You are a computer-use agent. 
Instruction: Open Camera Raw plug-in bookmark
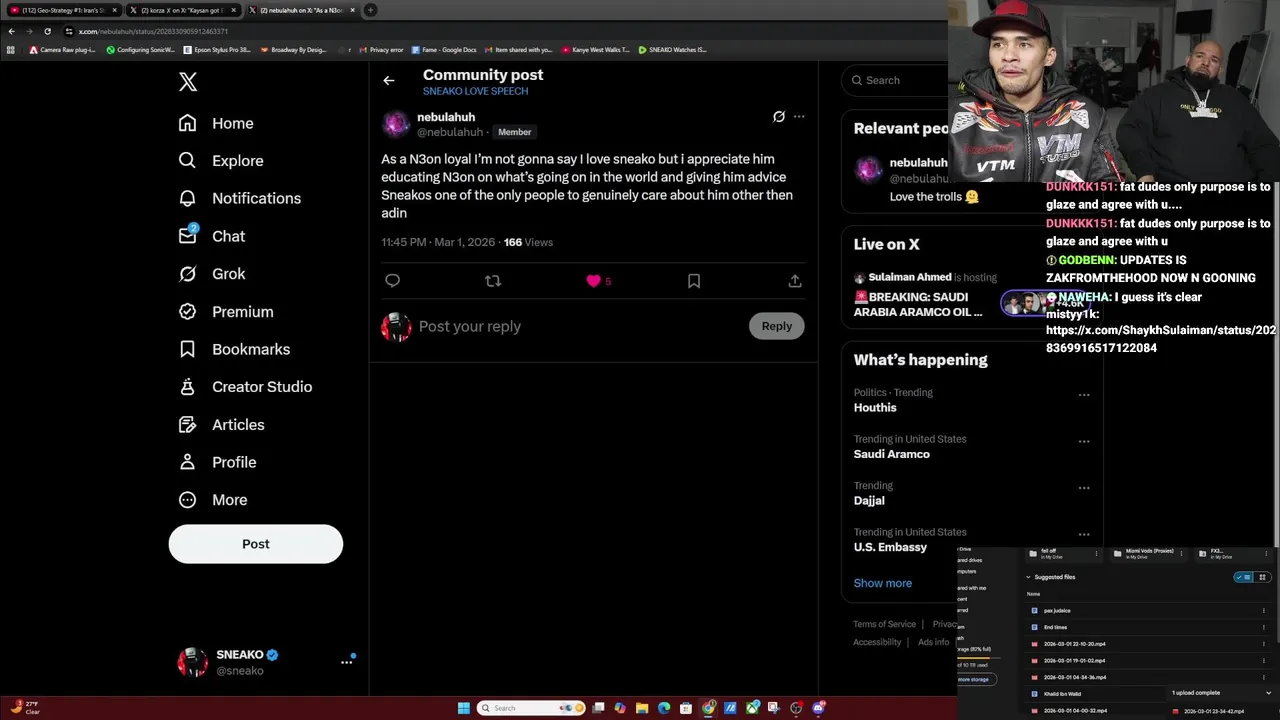tap(62, 49)
